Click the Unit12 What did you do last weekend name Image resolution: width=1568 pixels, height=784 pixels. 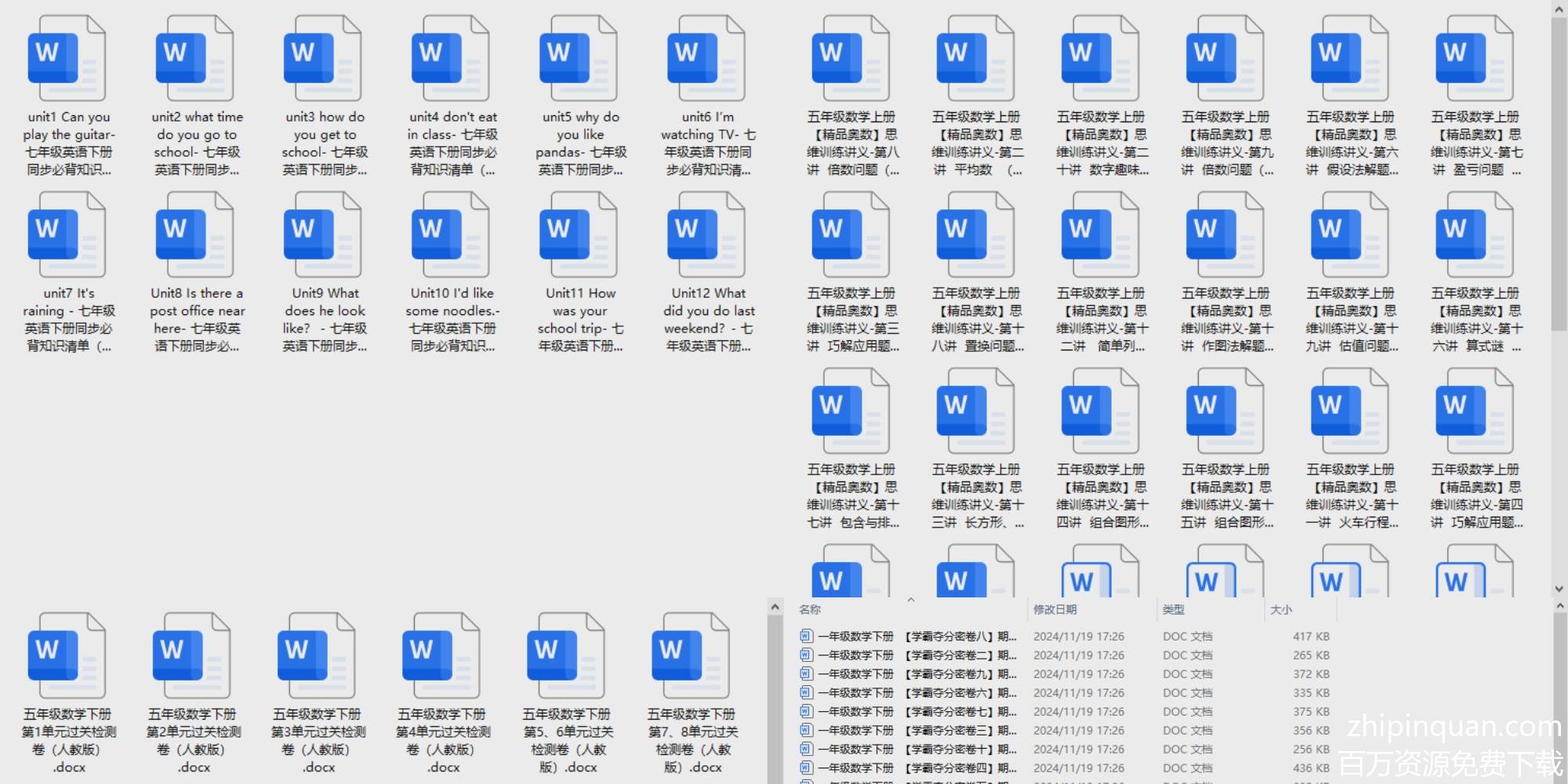point(708,320)
